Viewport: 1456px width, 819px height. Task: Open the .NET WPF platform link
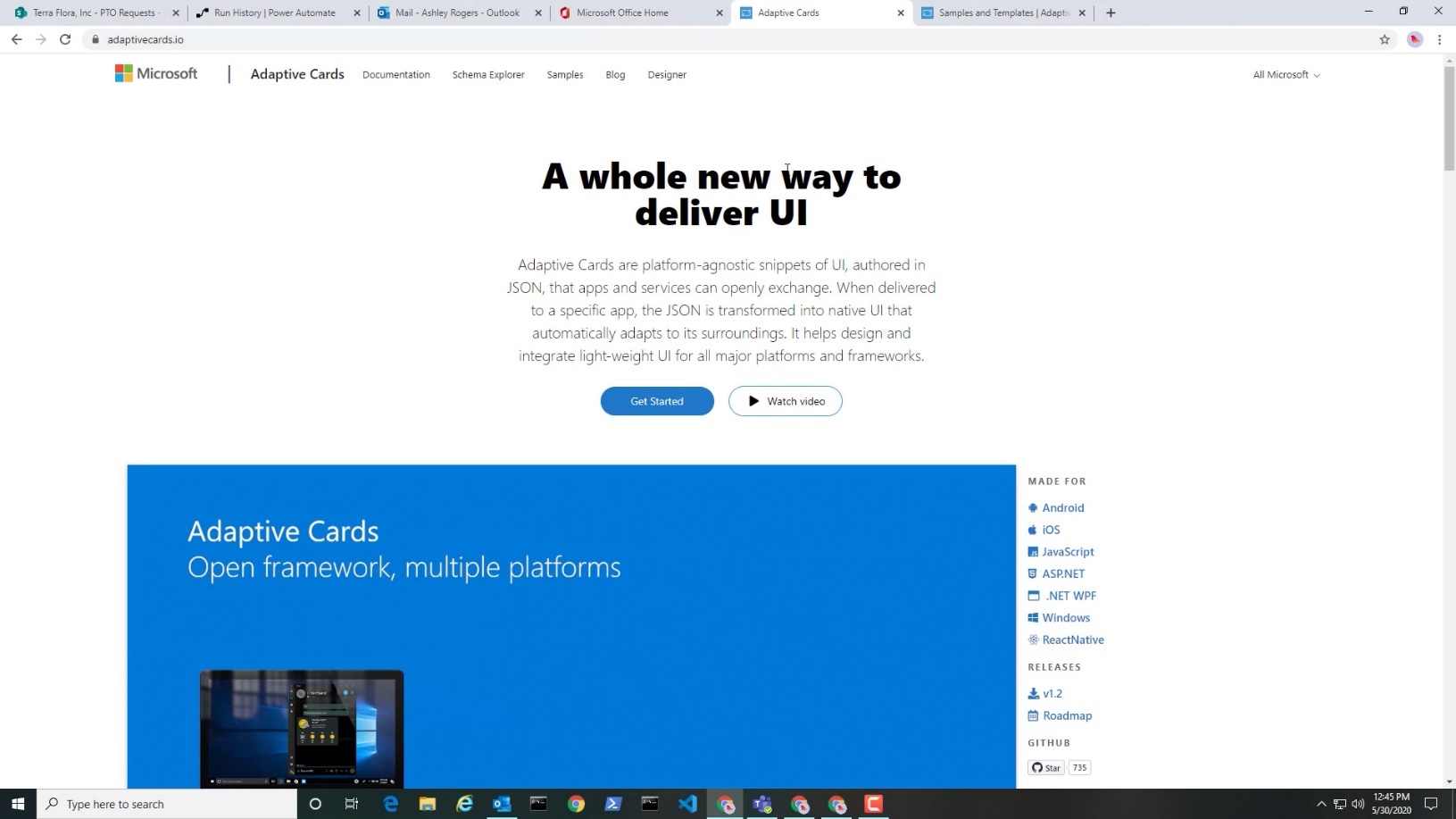[x=1062, y=596]
